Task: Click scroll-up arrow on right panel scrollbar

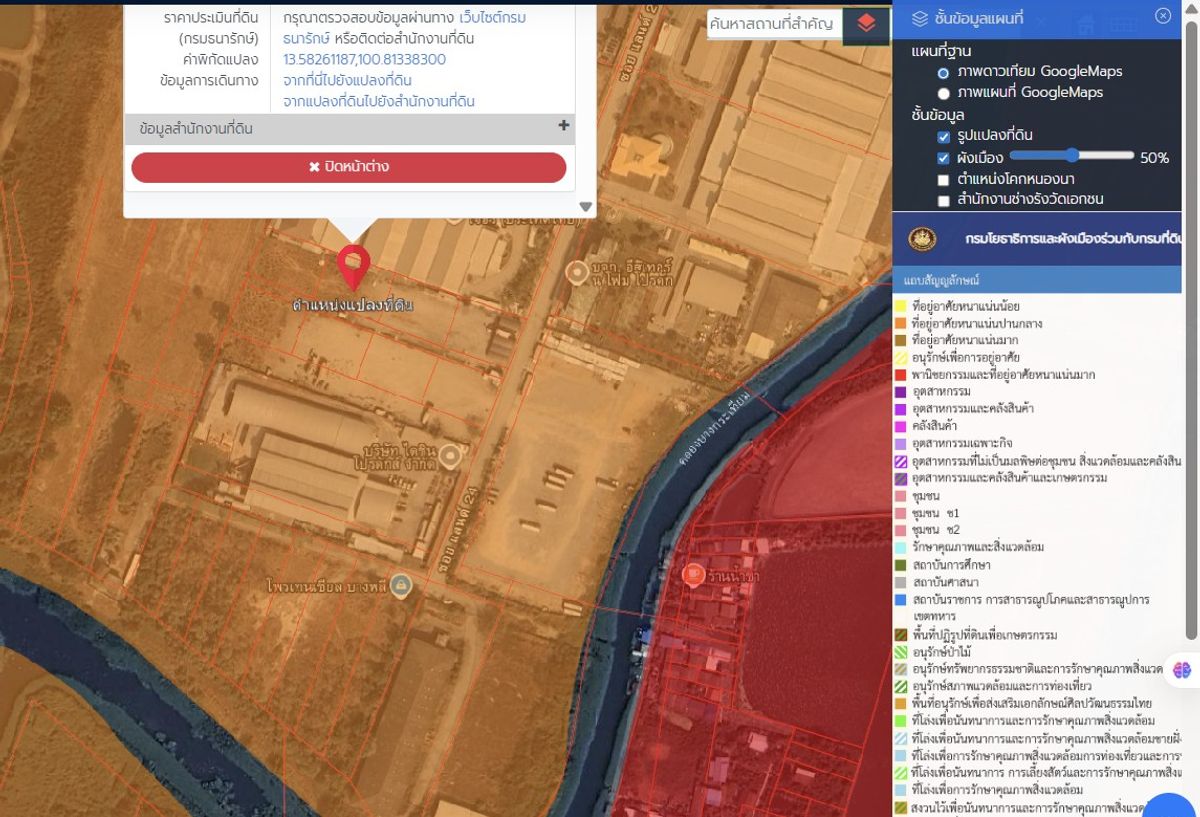Action: pyautogui.click(x=1191, y=8)
